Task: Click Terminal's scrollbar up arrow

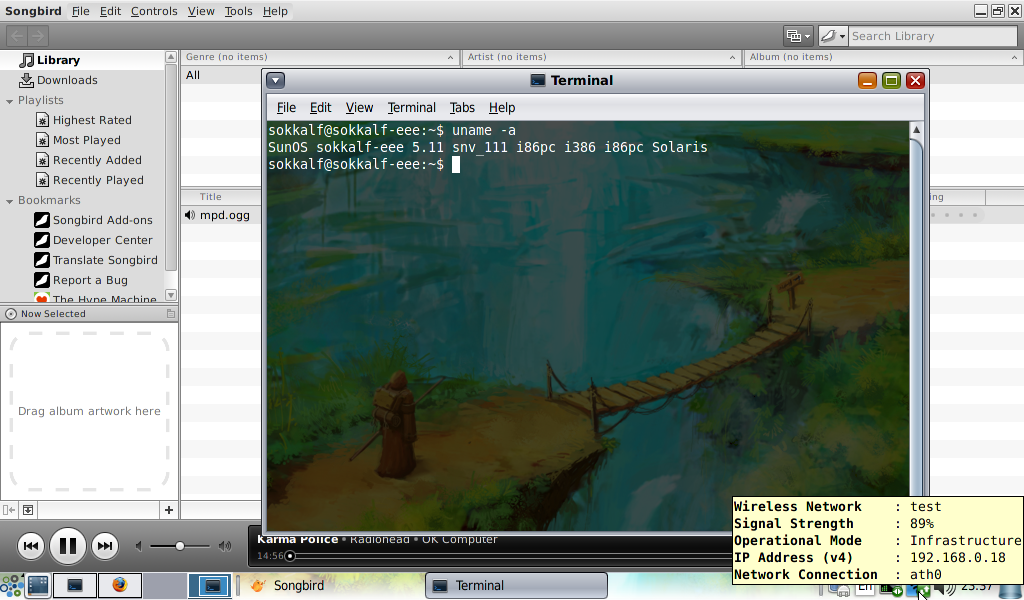Action: pos(916,130)
